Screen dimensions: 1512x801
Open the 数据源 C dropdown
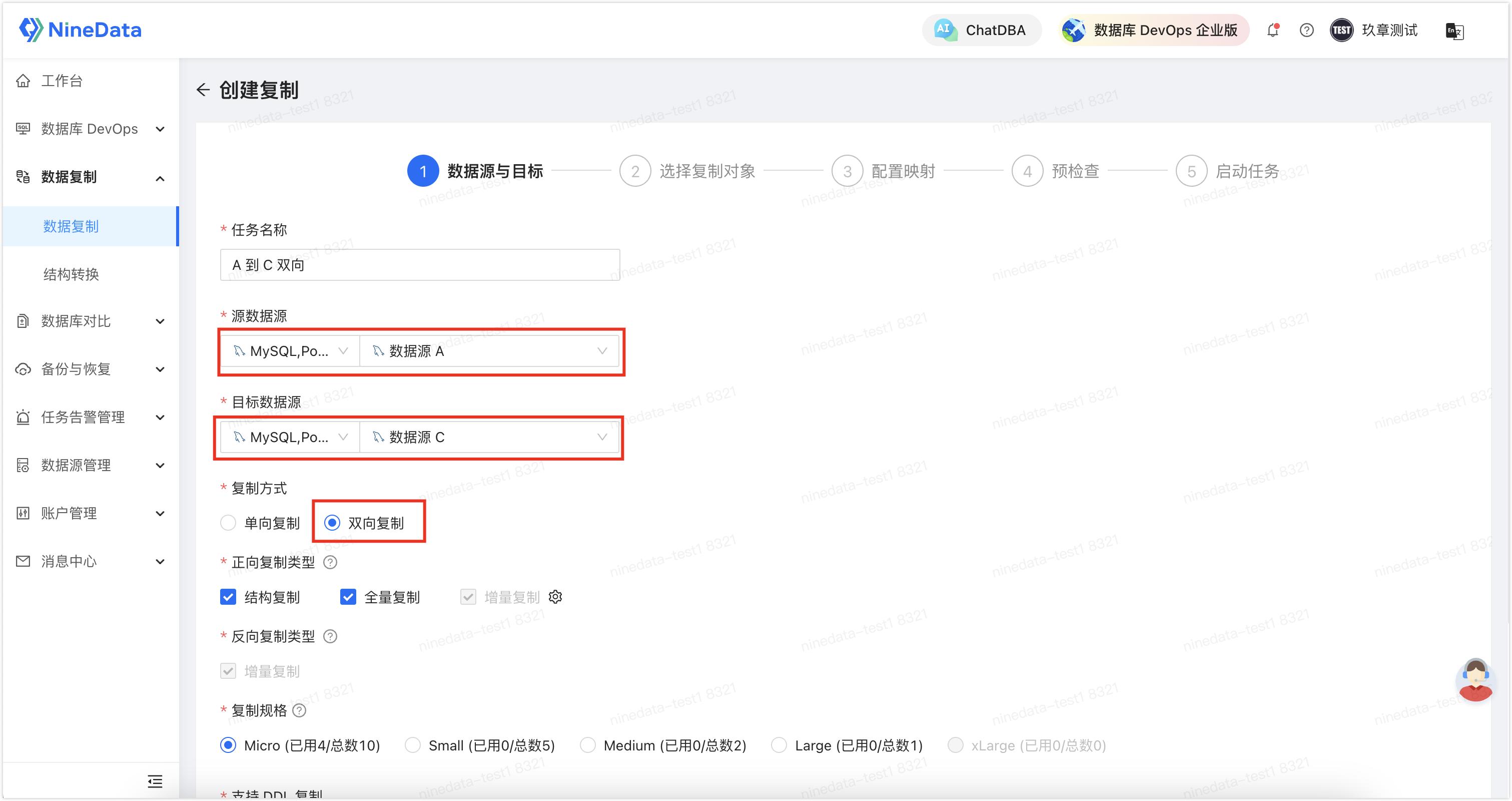click(x=489, y=438)
